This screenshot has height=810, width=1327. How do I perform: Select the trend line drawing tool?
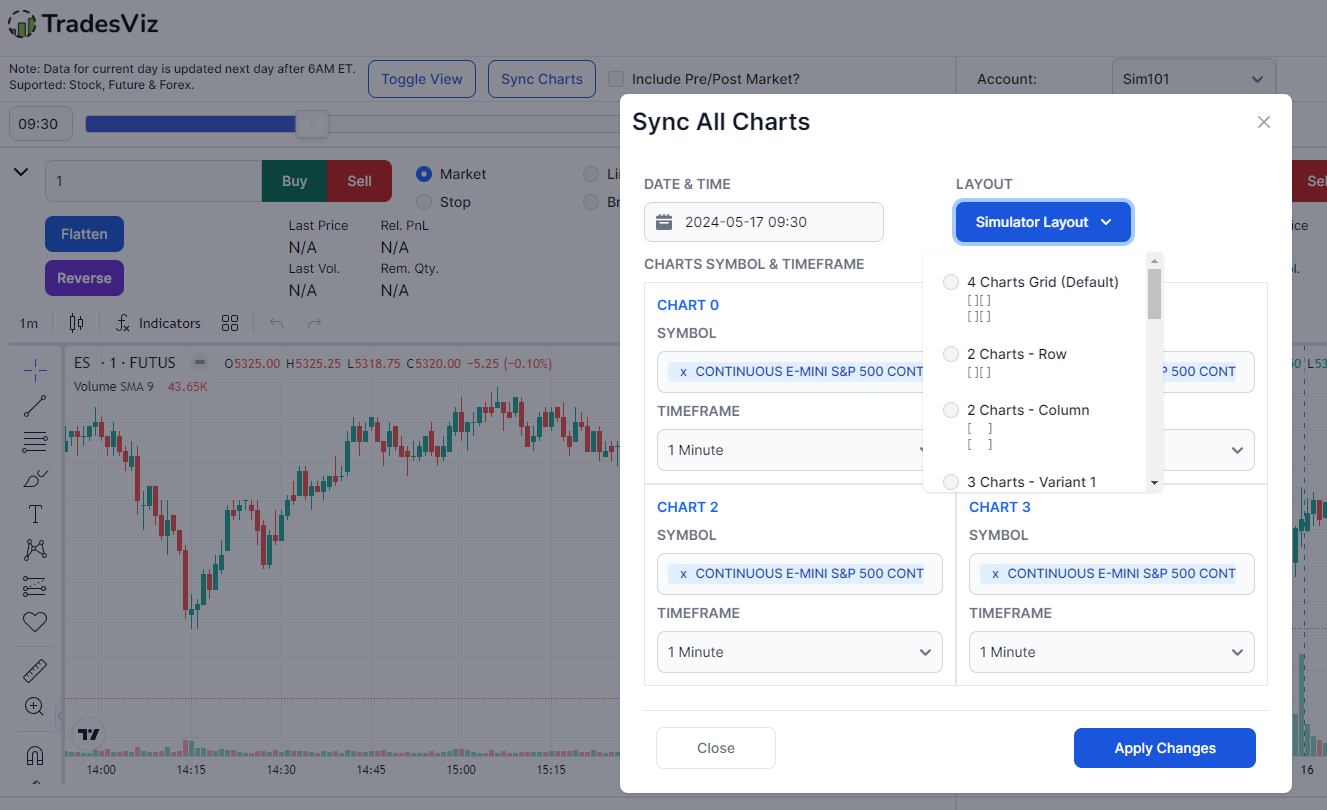pyautogui.click(x=35, y=406)
